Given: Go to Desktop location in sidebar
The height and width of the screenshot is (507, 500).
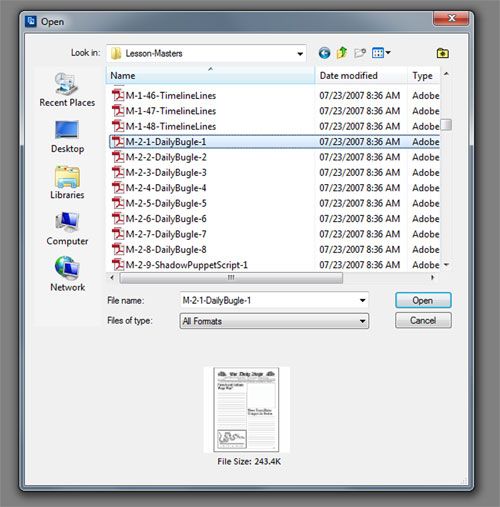Looking at the screenshot, I should (67, 137).
